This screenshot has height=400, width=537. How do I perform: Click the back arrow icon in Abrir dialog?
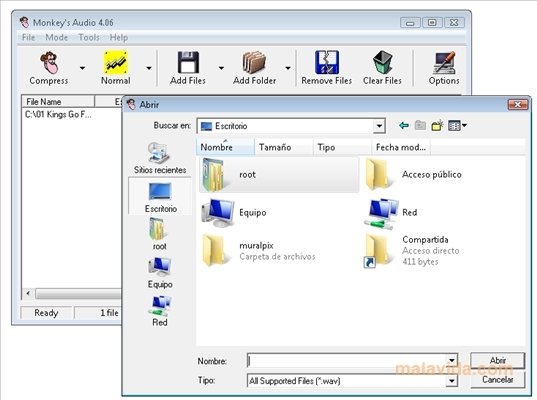click(404, 126)
